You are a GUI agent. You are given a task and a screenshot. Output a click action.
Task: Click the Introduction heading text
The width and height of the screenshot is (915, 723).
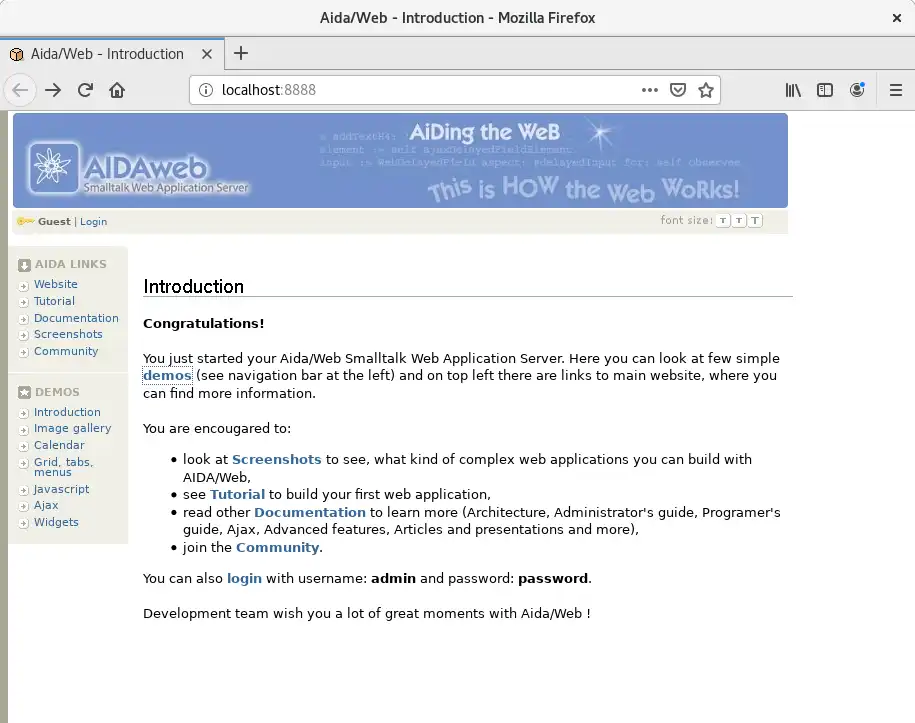[194, 287]
